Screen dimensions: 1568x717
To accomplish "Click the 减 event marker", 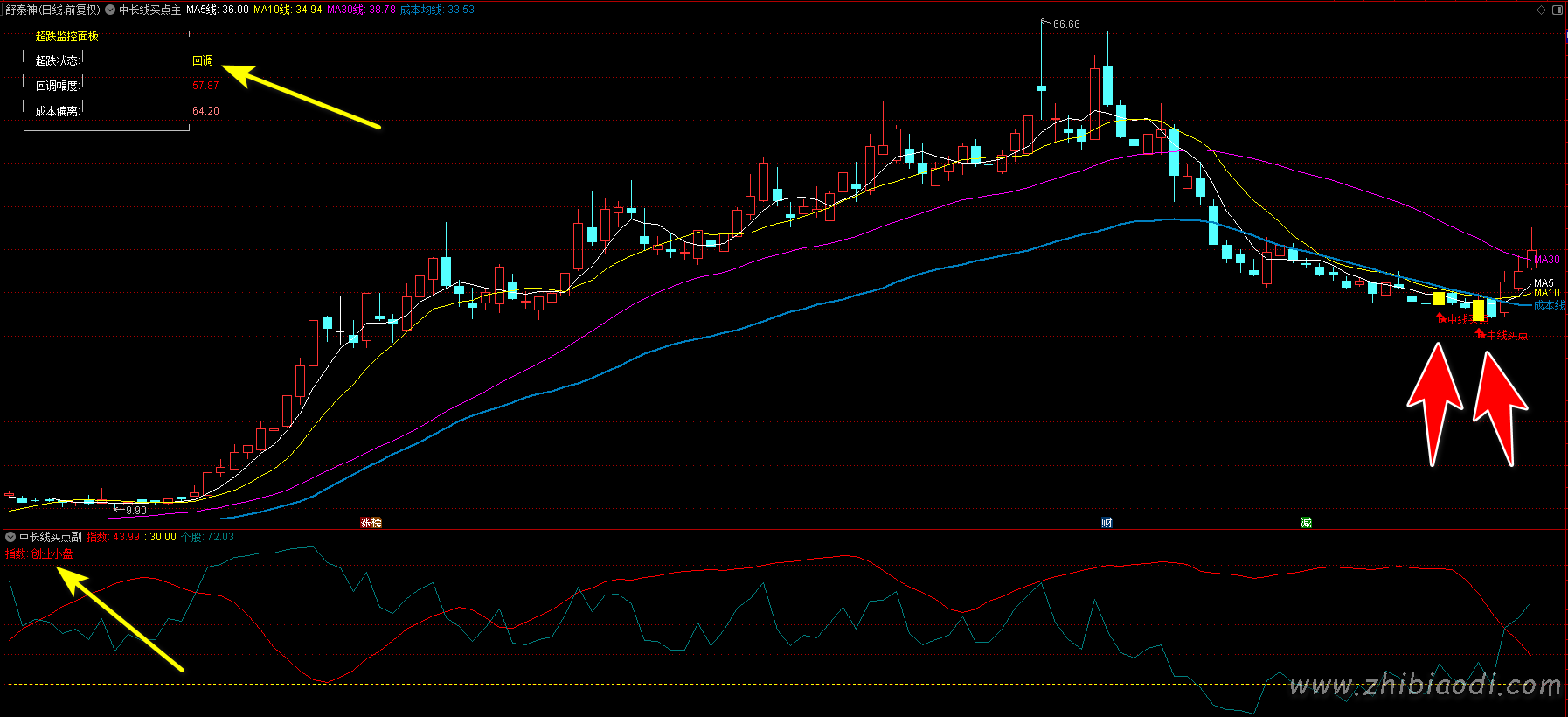I will [x=1306, y=523].
